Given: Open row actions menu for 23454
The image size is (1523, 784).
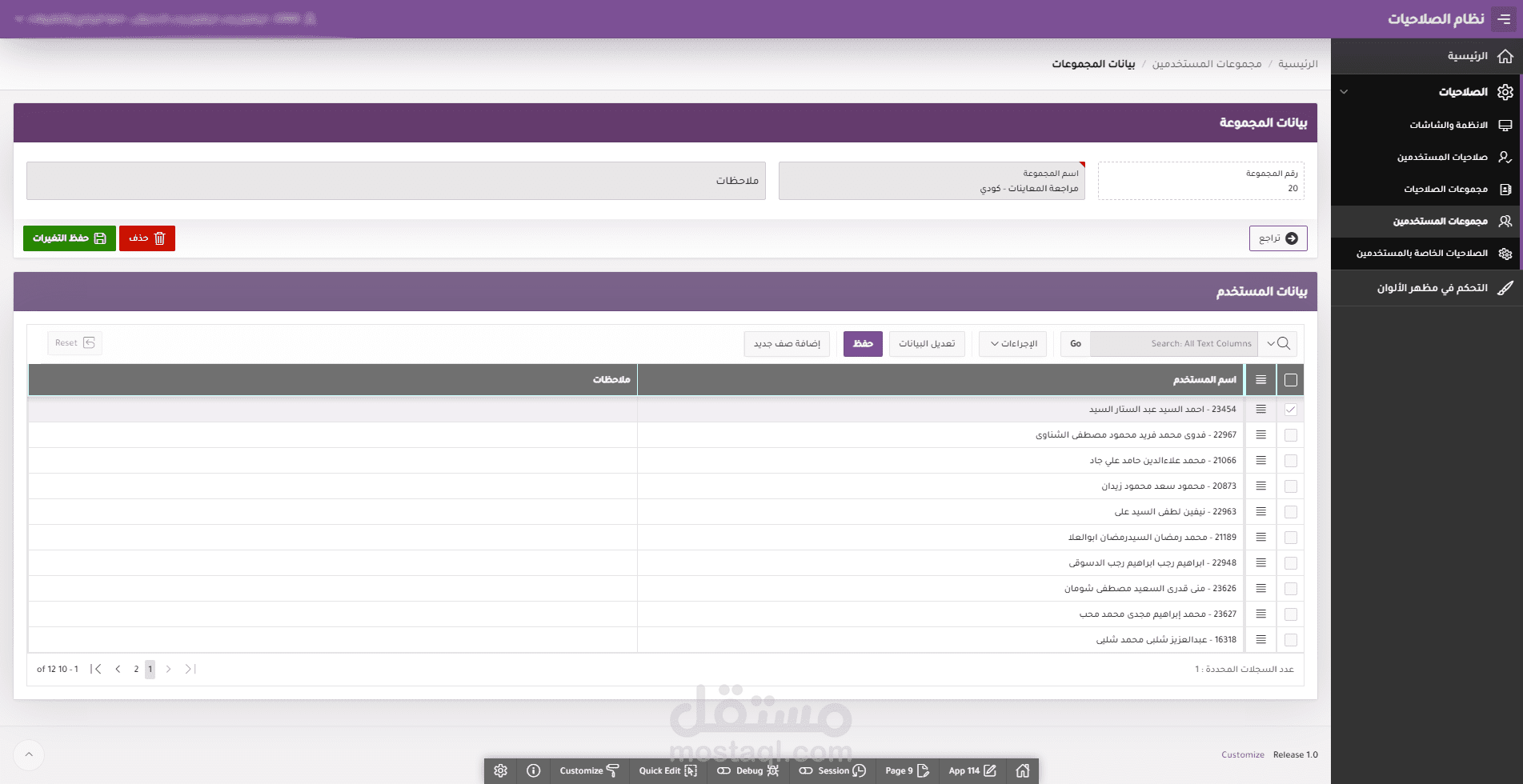Looking at the screenshot, I should pyautogui.click(x=1261, y=410).
